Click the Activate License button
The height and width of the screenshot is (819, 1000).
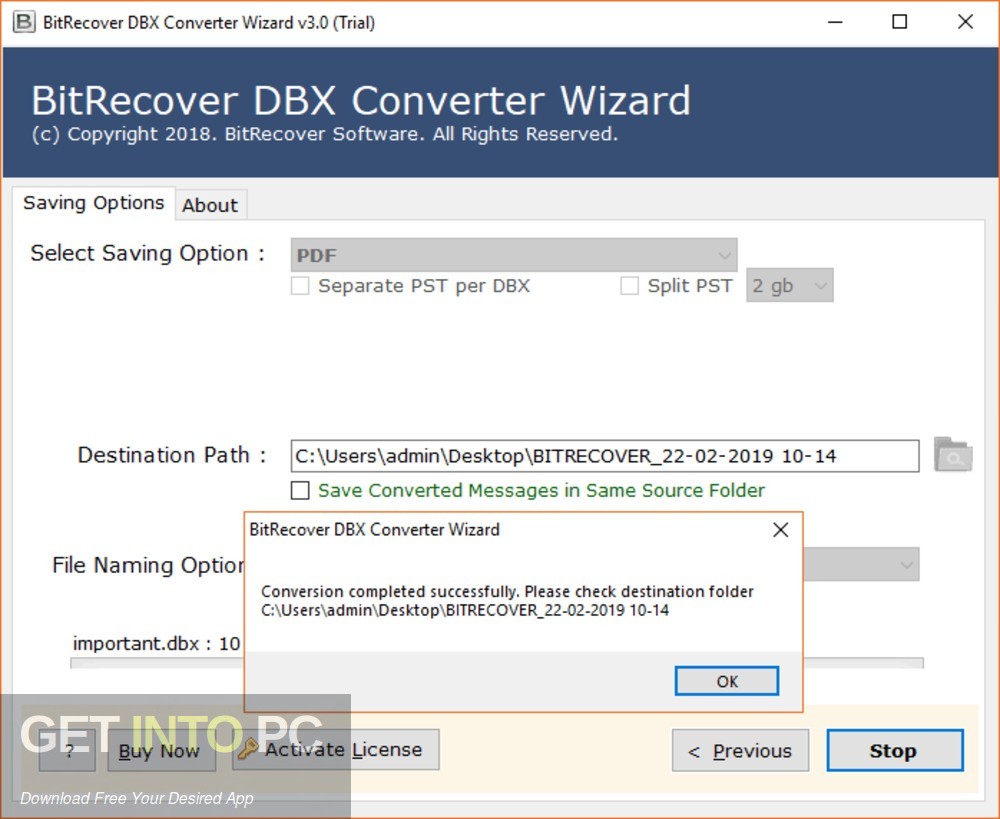pyautogui.click(x=335, y=749)
